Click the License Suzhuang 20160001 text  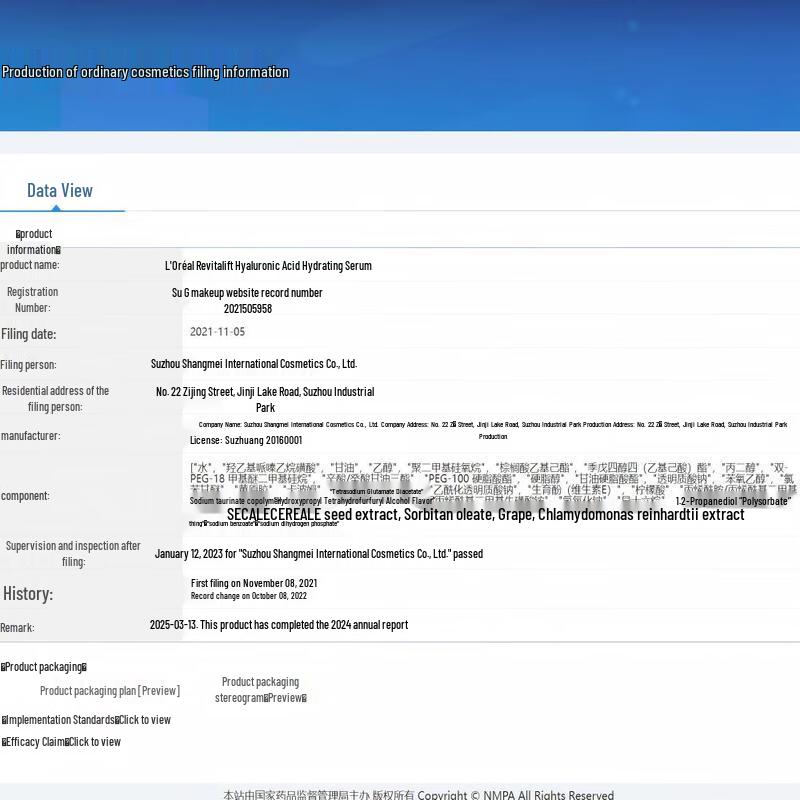click(x=246, y=440)
